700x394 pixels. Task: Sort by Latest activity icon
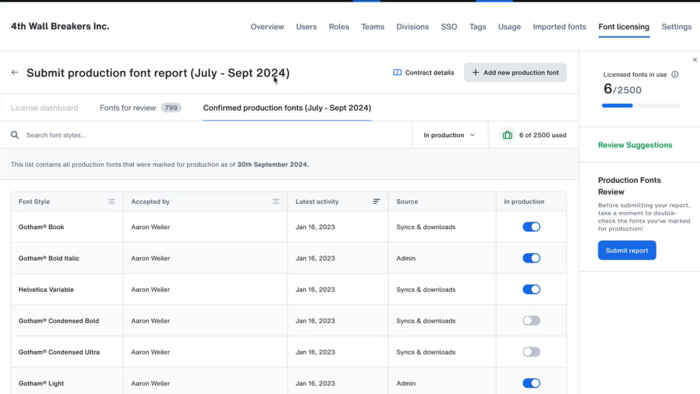376,202
